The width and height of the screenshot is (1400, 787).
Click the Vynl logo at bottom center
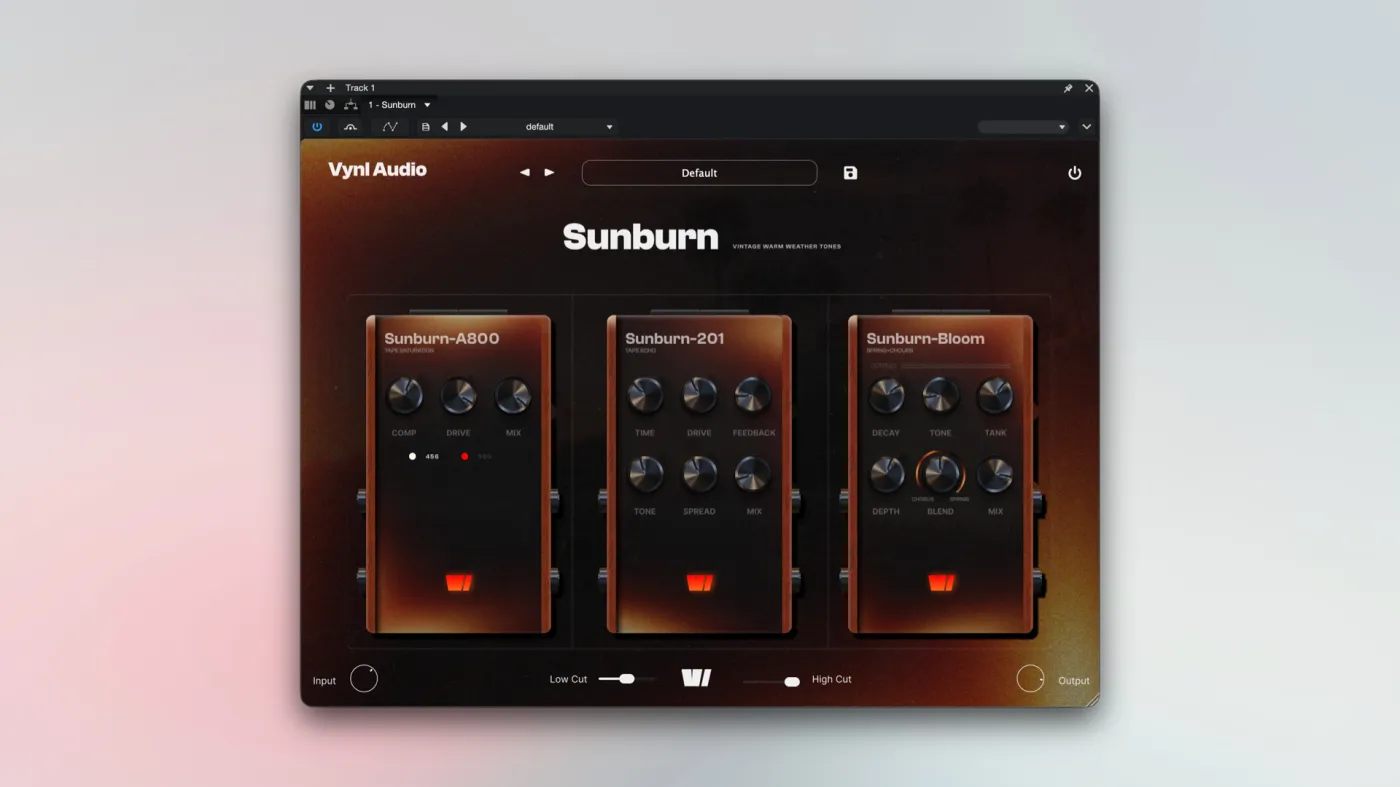[696, 678]
